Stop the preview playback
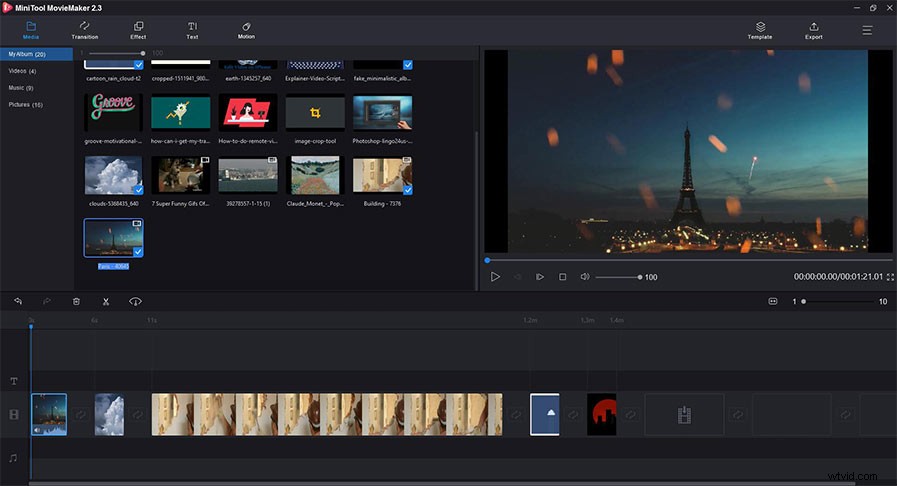 point(562,277)
